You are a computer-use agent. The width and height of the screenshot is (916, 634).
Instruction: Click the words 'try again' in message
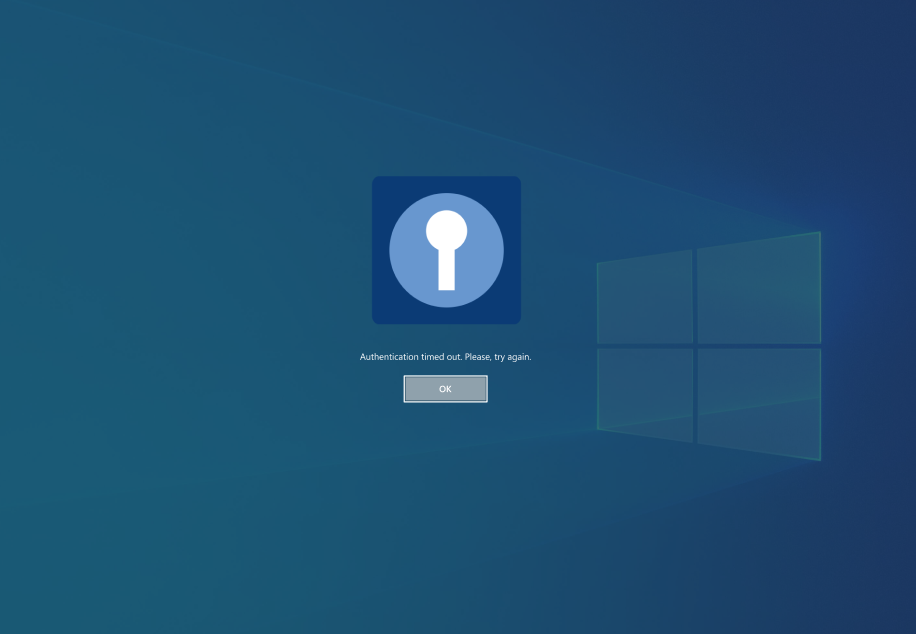[x=512, y=357]
